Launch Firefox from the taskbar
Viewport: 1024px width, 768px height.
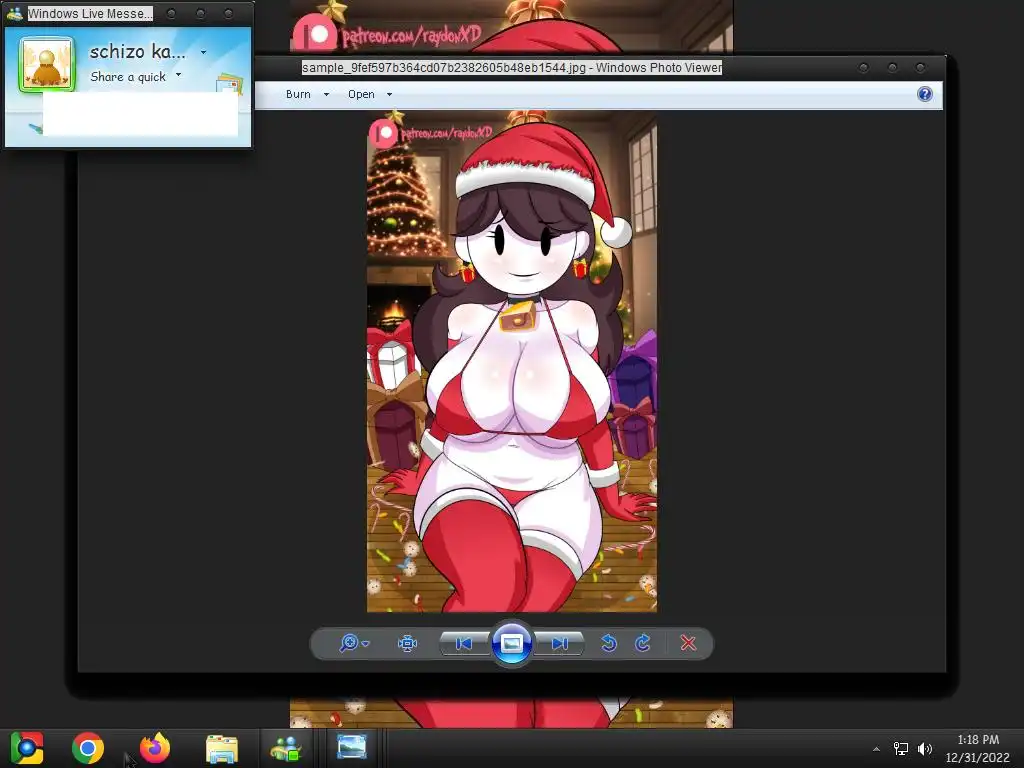[155, 748]
